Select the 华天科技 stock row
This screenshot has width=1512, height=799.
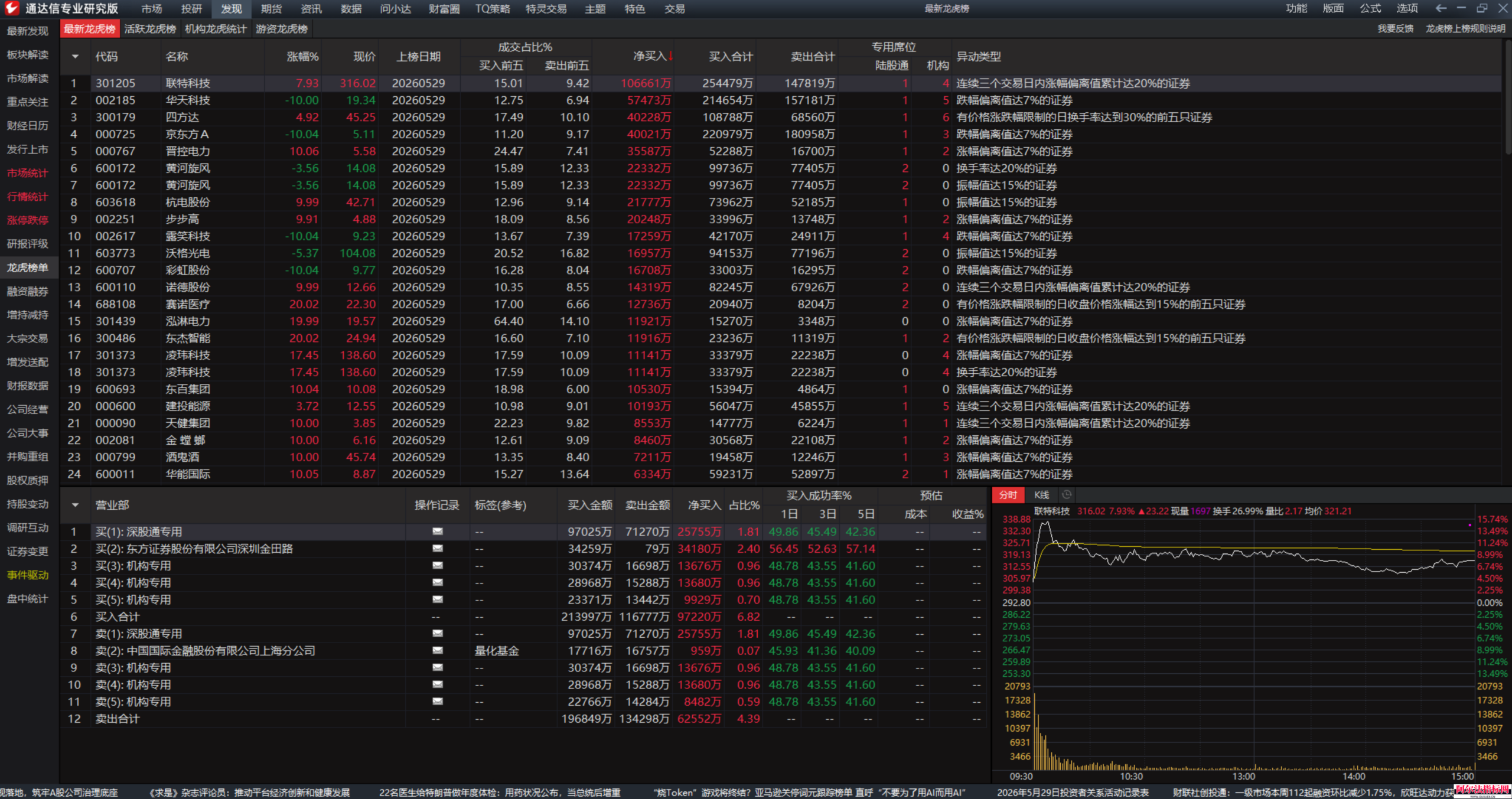pyautogui.click(x=781, y=100)
